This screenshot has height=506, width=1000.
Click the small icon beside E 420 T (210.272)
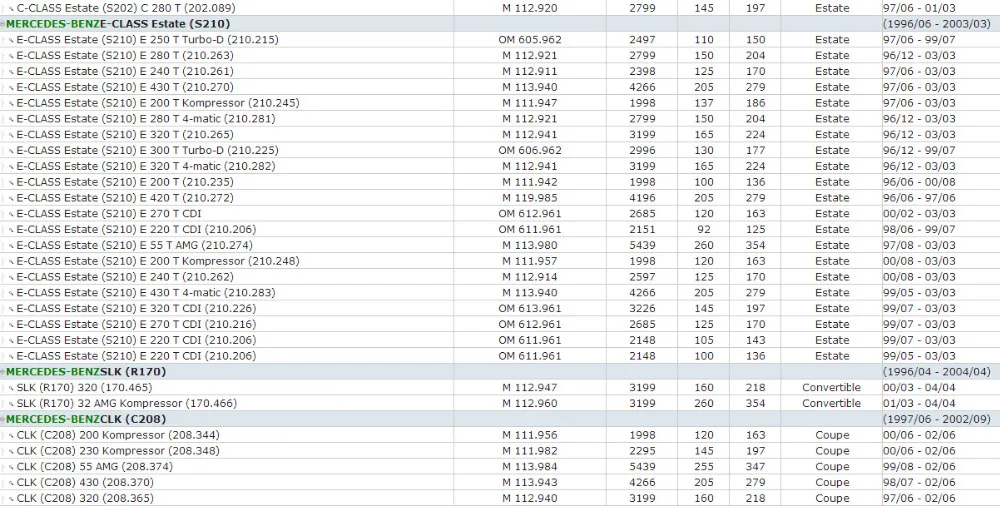11,199
